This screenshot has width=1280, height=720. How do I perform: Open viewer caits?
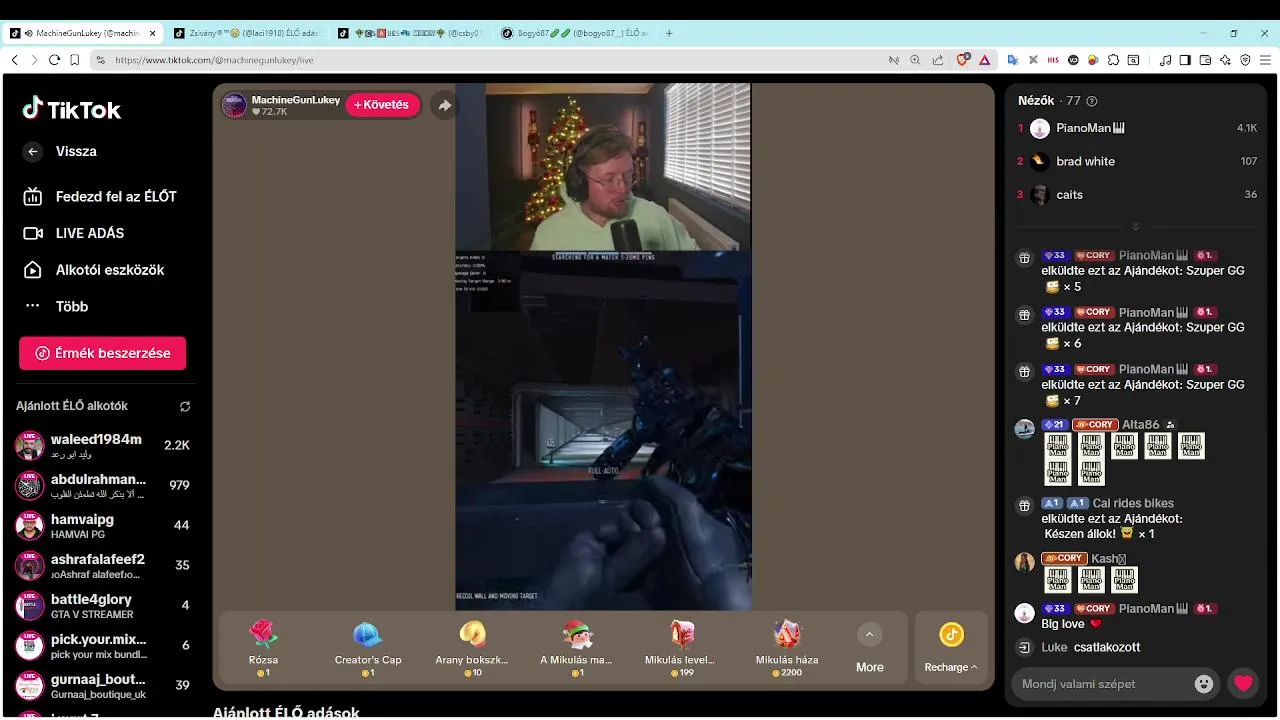(1137, 195)
